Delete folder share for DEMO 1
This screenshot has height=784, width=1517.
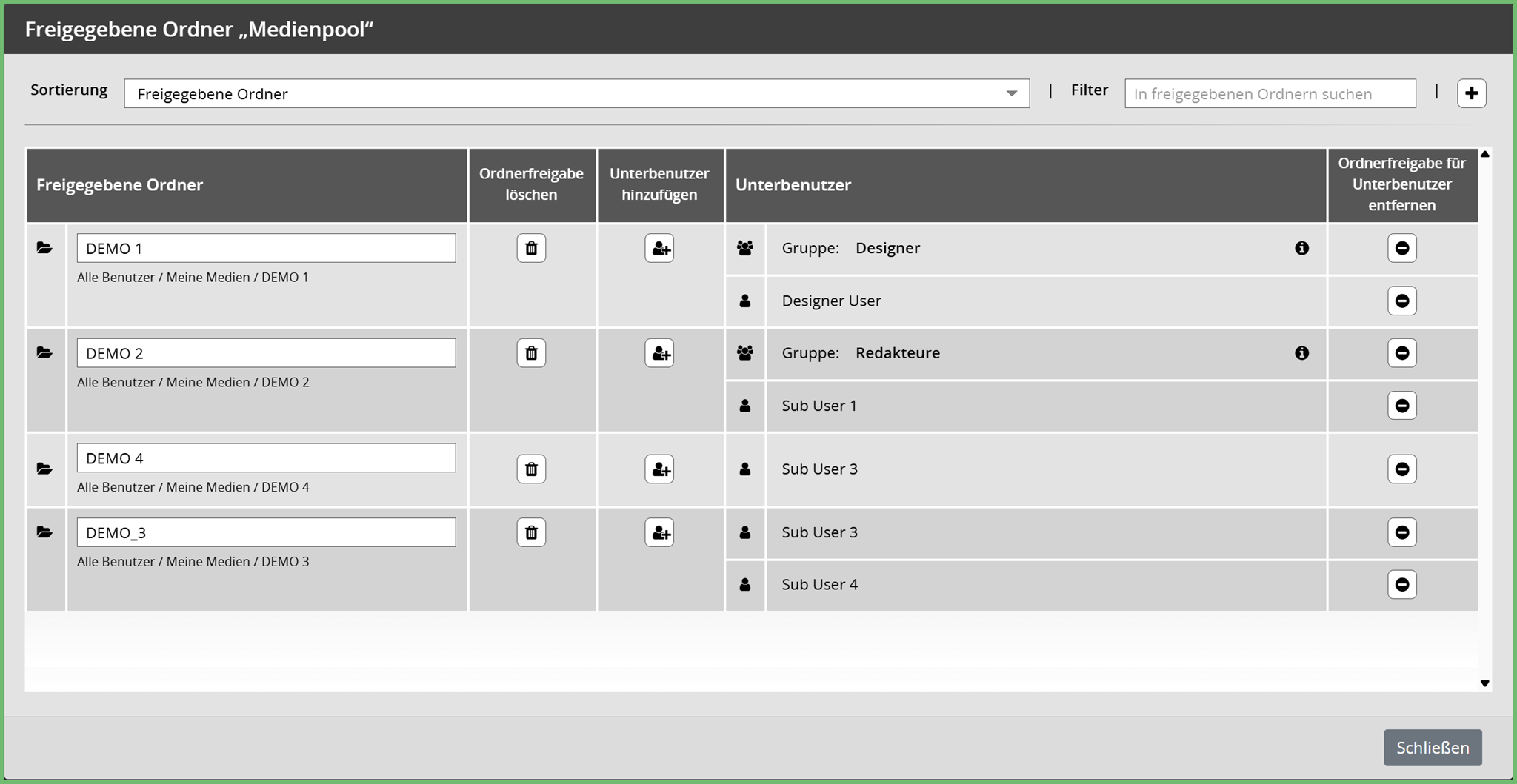531,248
